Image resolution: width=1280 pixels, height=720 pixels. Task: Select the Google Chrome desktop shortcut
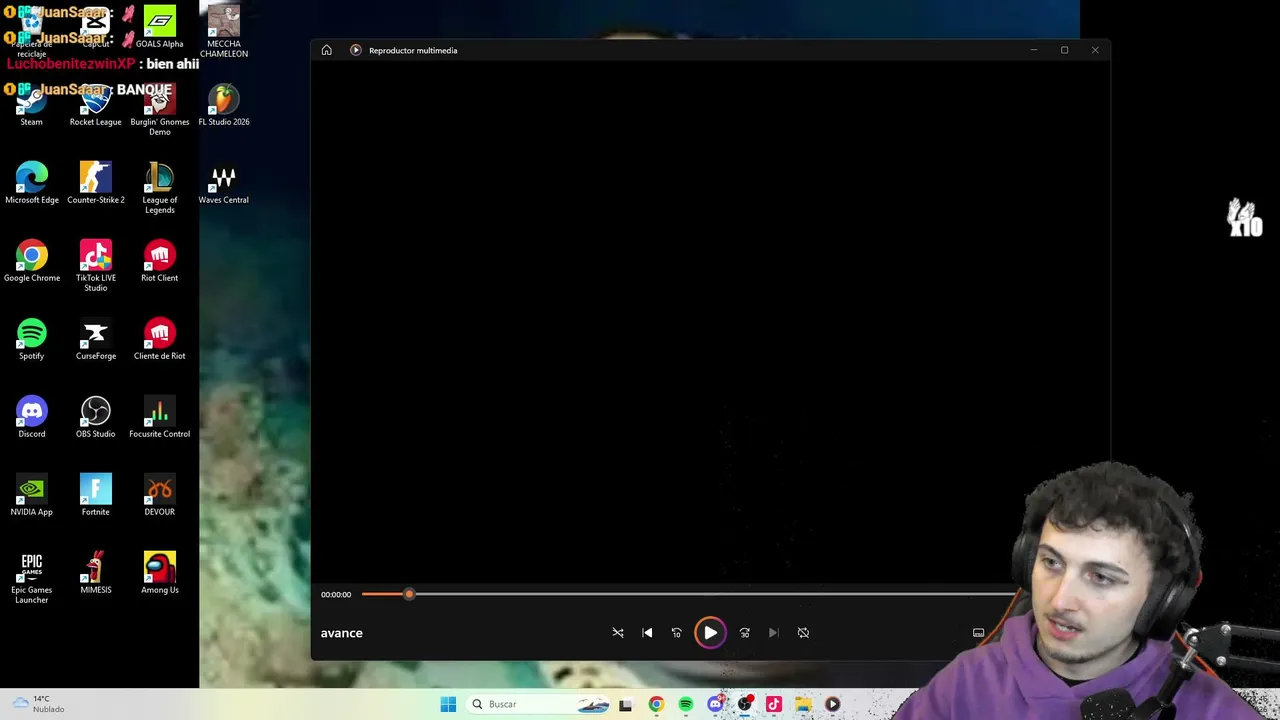tap(32, 261)
